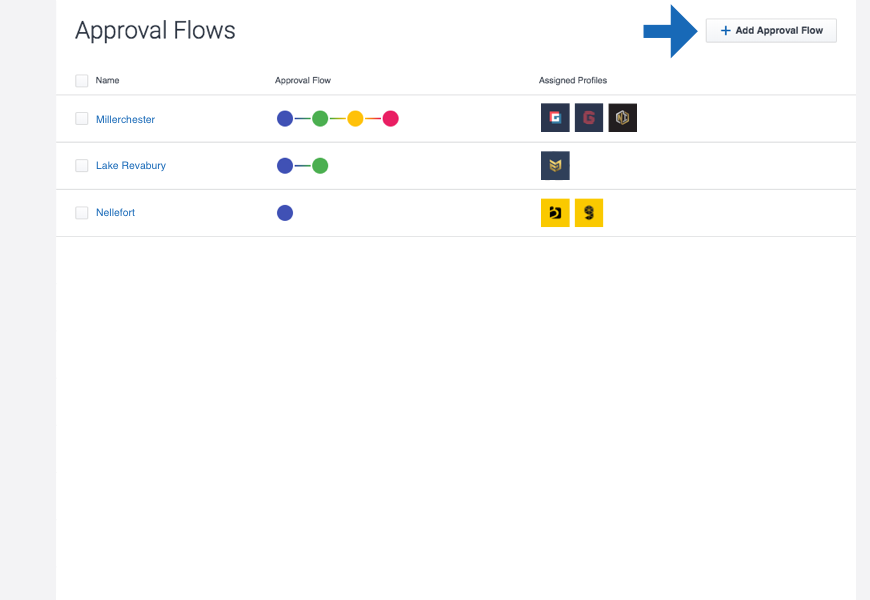Screen dimensions: 870x600
Task: Click the red G profile icon
Action: pos(589,118)
